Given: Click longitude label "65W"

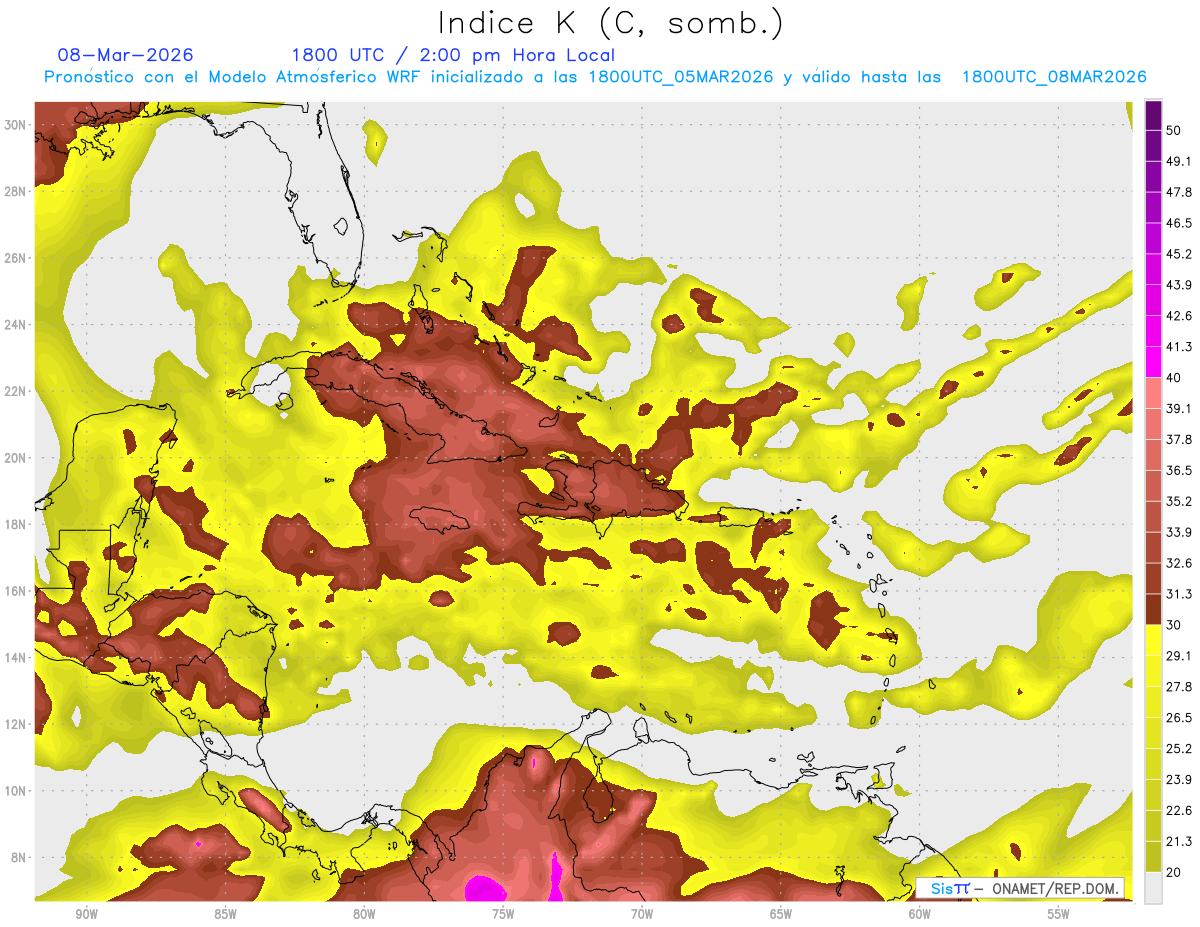Looking at the screenshot, I should pos(781,915).
